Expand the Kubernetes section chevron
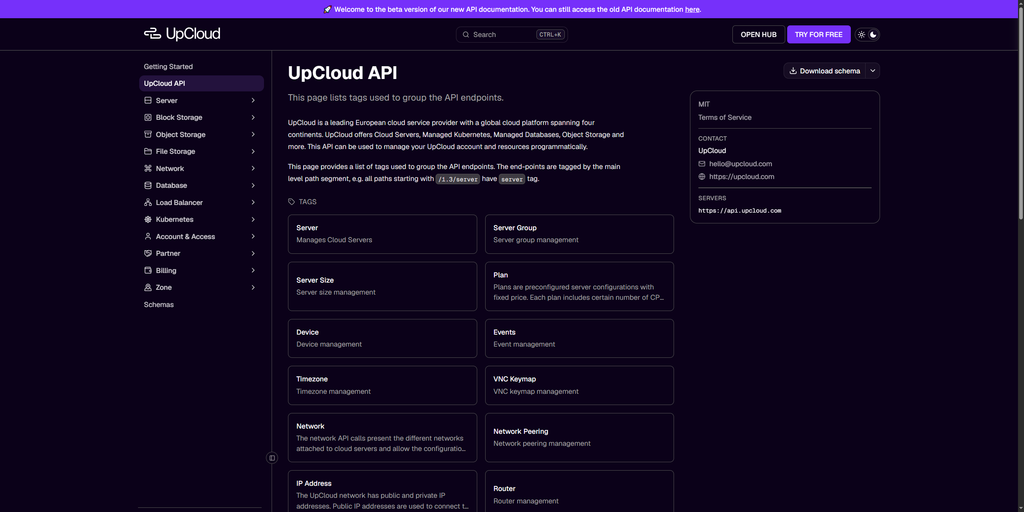 [x=253, y=219]
